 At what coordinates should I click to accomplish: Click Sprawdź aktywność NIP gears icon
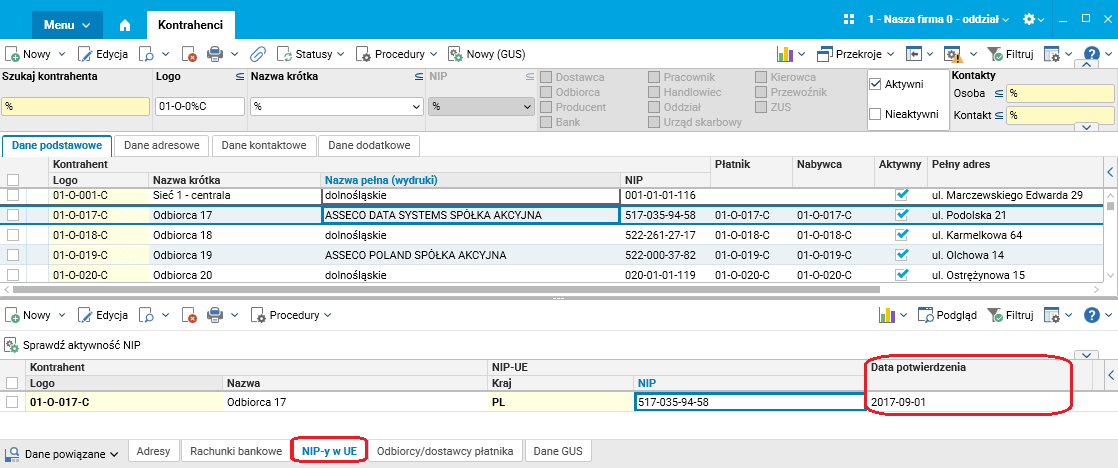pyautogui.click(x=12, y=345)
